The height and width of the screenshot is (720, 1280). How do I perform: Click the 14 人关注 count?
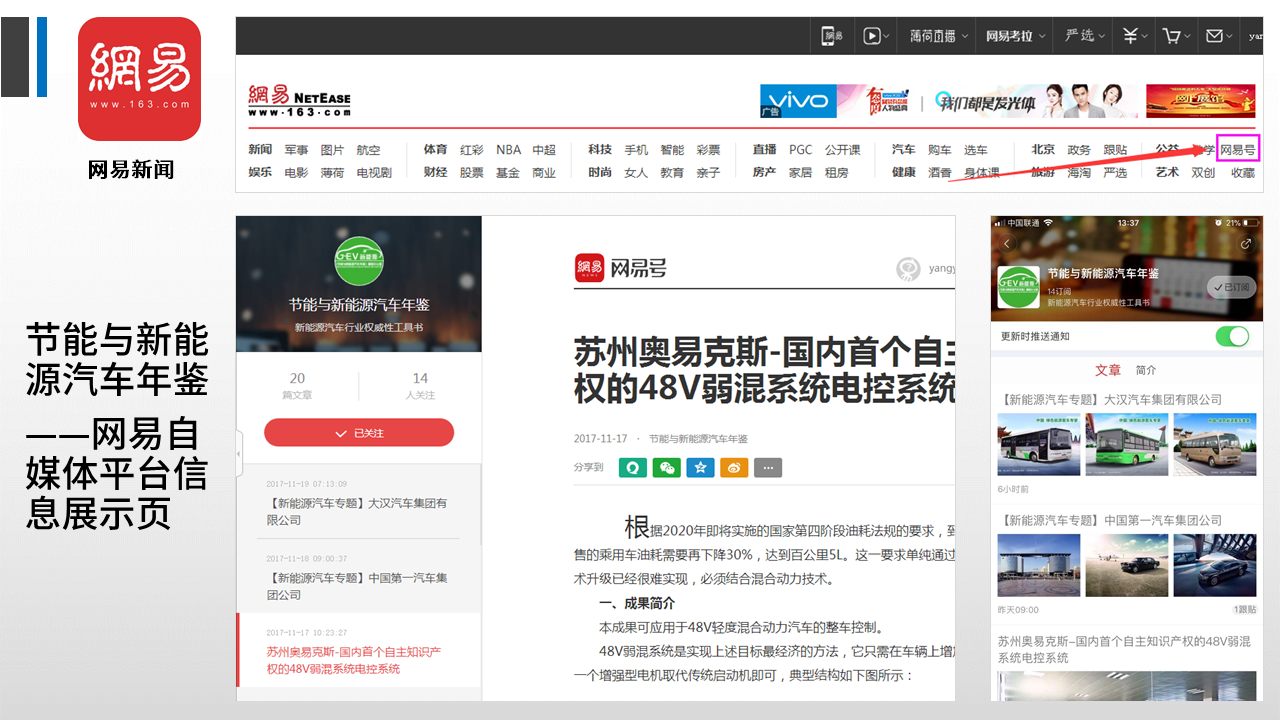(420, 386)
